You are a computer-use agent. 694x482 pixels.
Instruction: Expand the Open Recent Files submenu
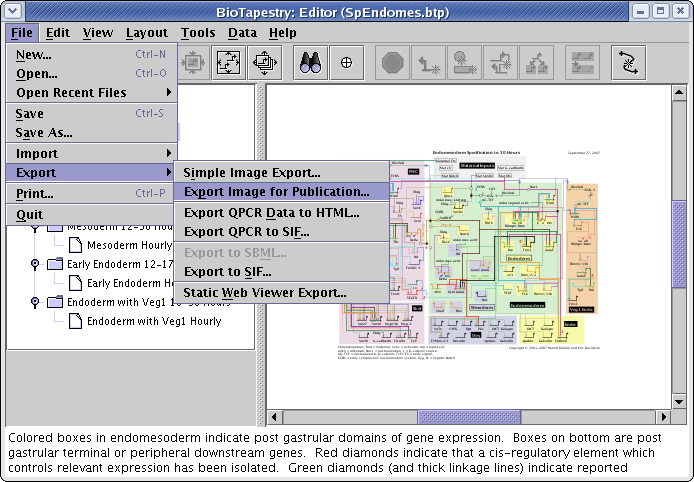(x=91, y=92)
